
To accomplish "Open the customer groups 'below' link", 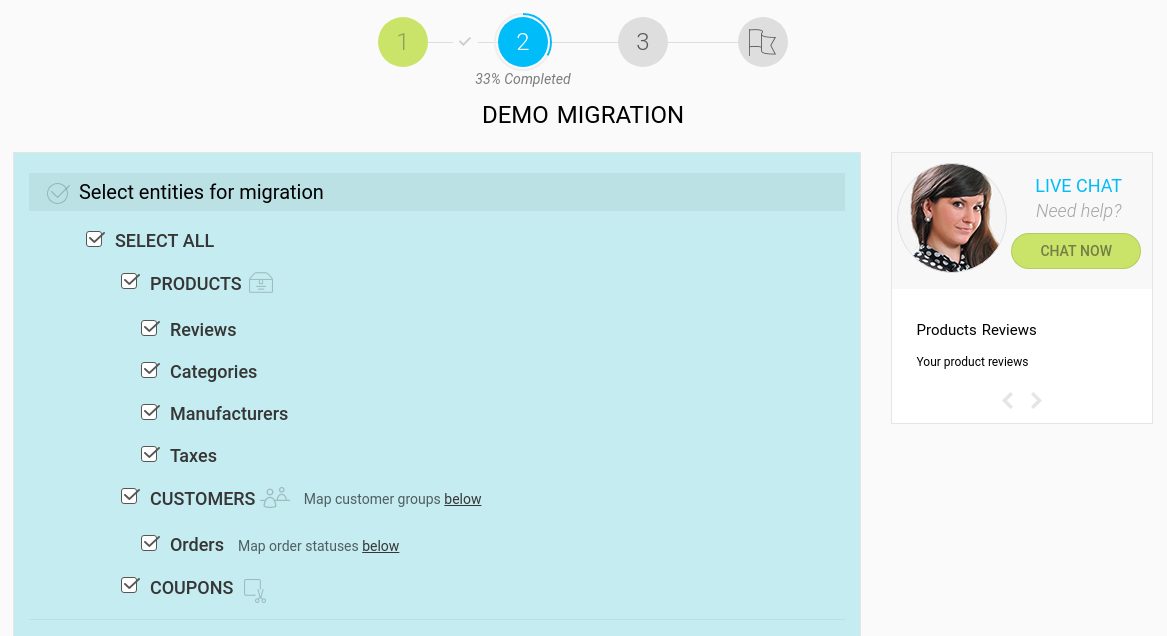I will tap(463, 499).
